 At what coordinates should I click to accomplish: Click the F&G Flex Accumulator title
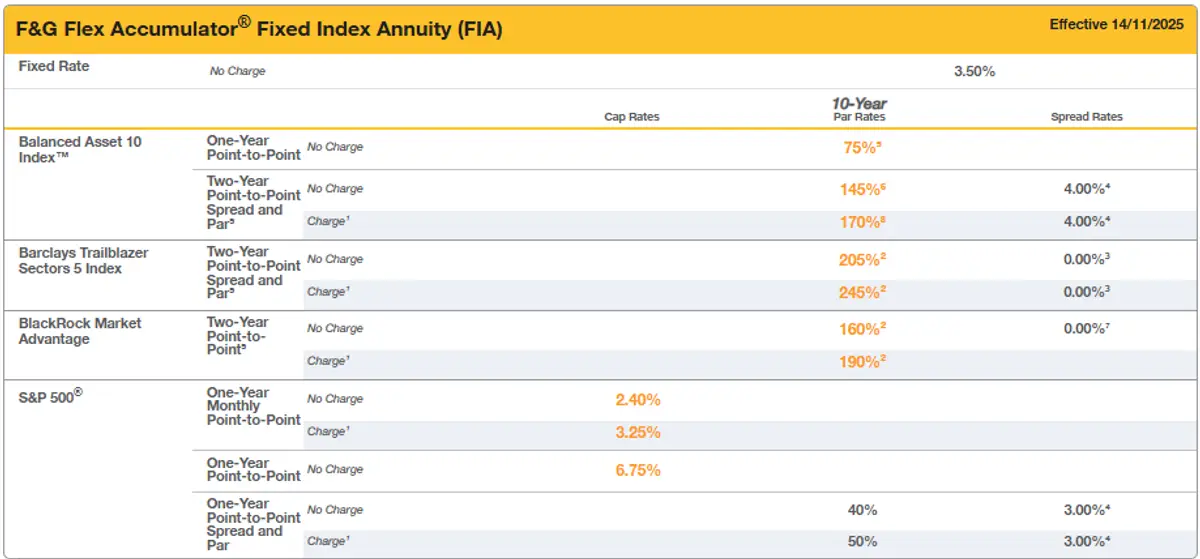click(x=260, y=30)
